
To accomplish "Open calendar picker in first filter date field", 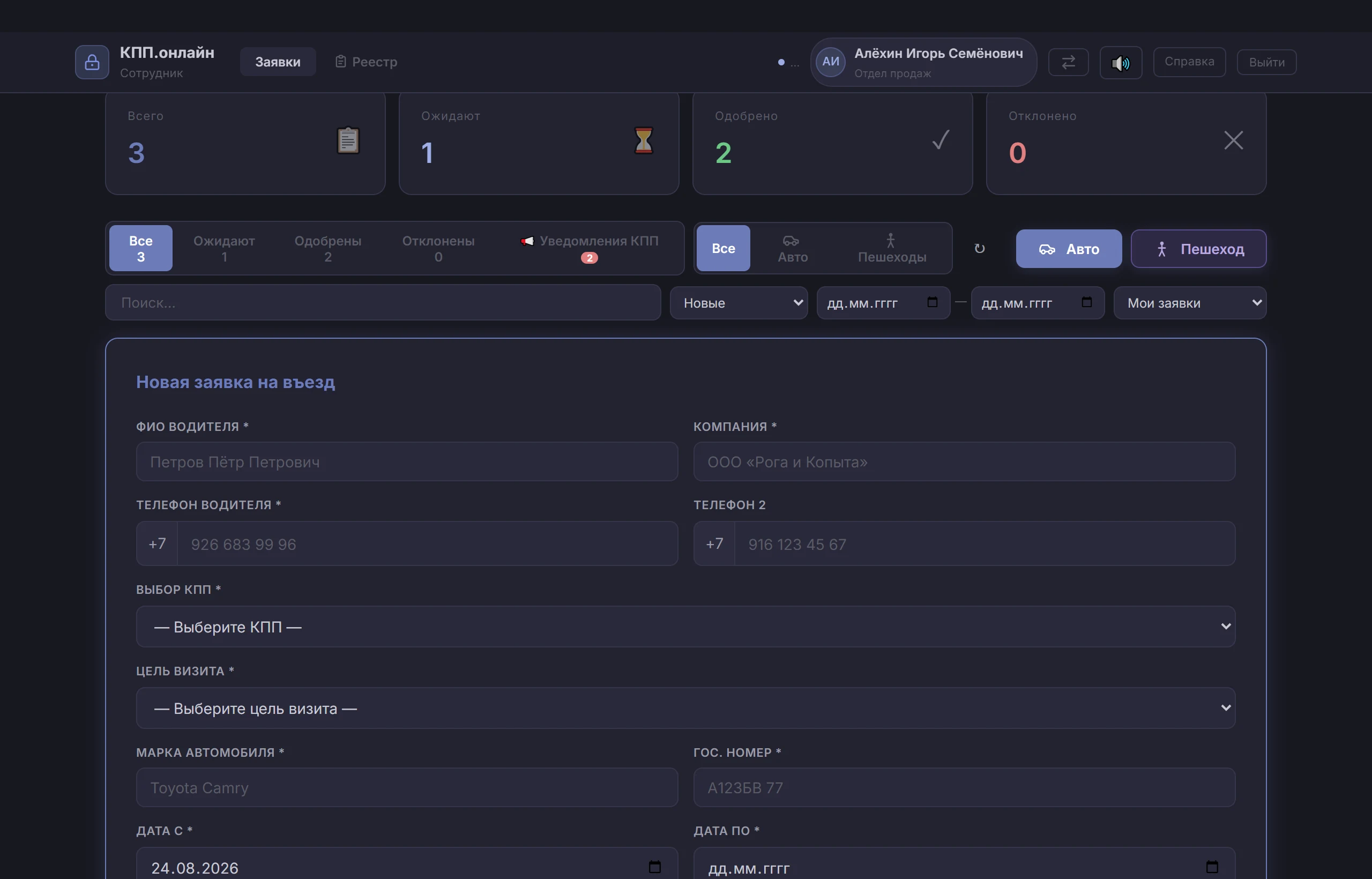I will coord(933,302).
